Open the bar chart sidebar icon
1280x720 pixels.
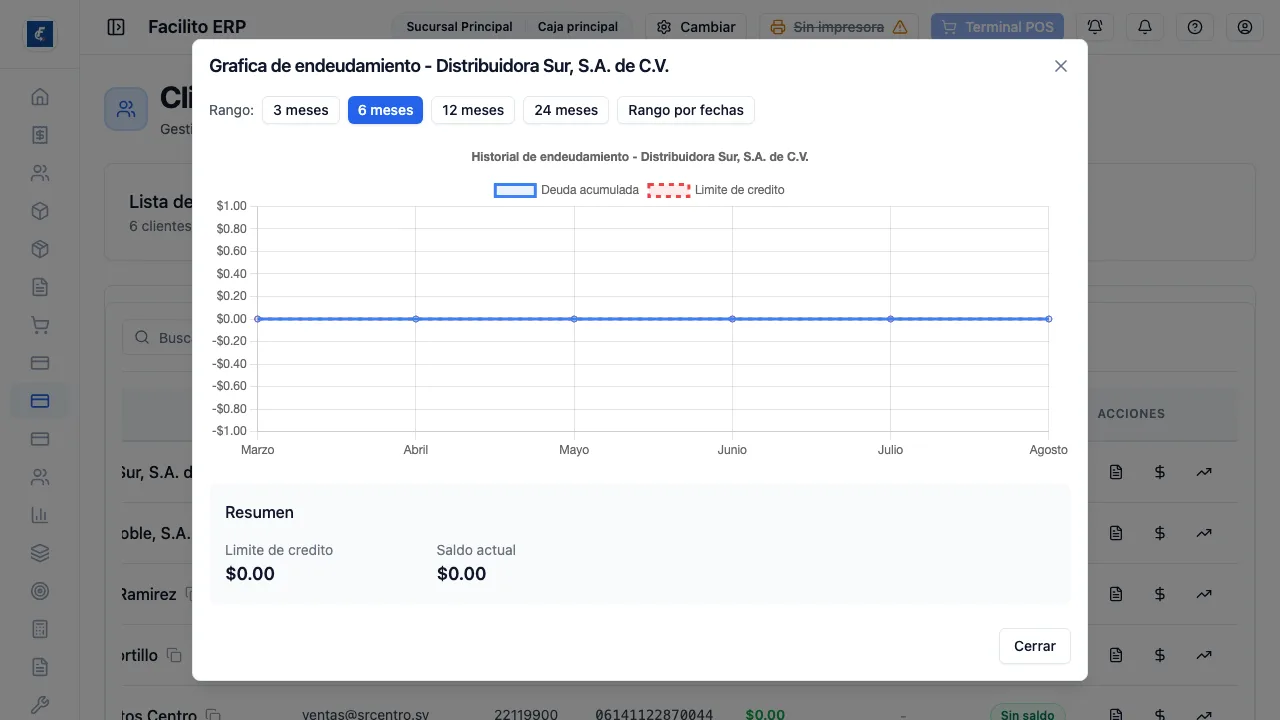pos(40,515)
